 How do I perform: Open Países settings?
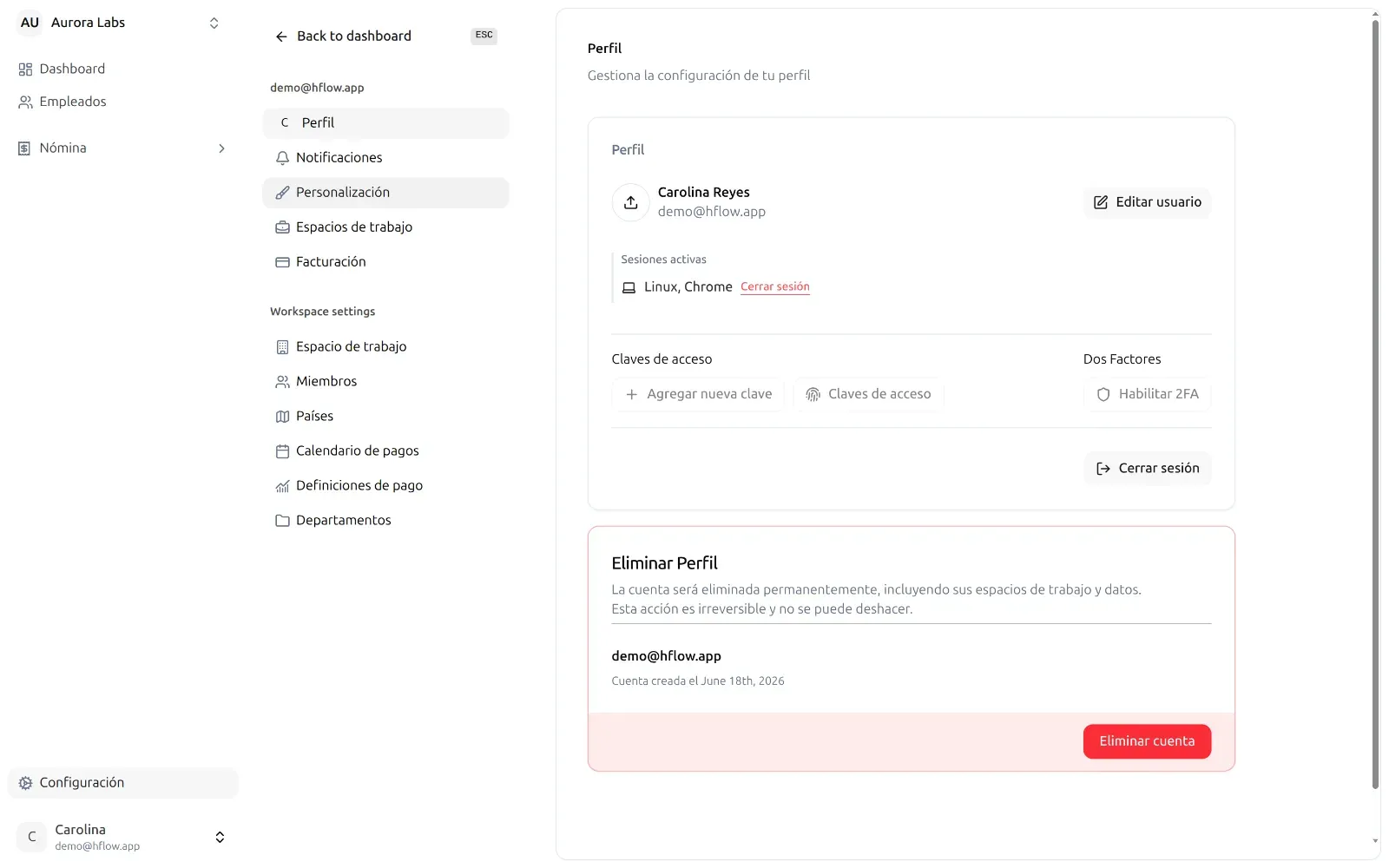pyautogui.click(x=385, y=417)
